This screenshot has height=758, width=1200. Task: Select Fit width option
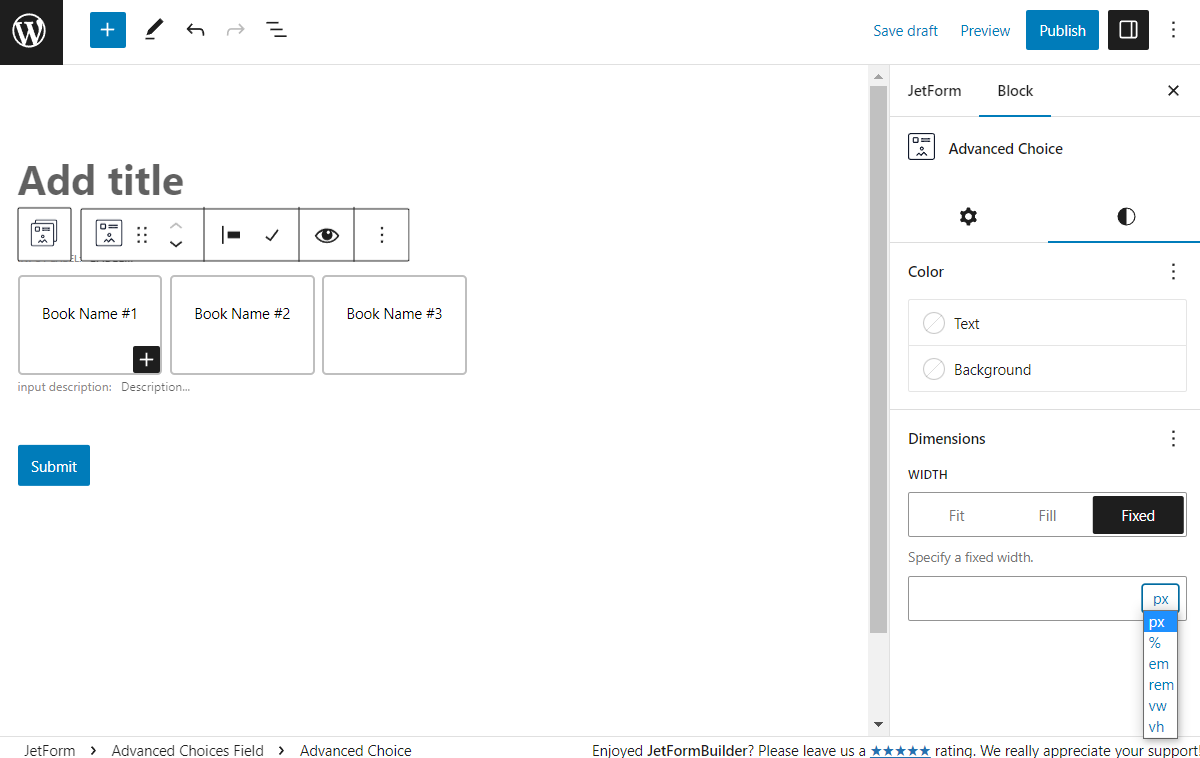pos(956,514)
